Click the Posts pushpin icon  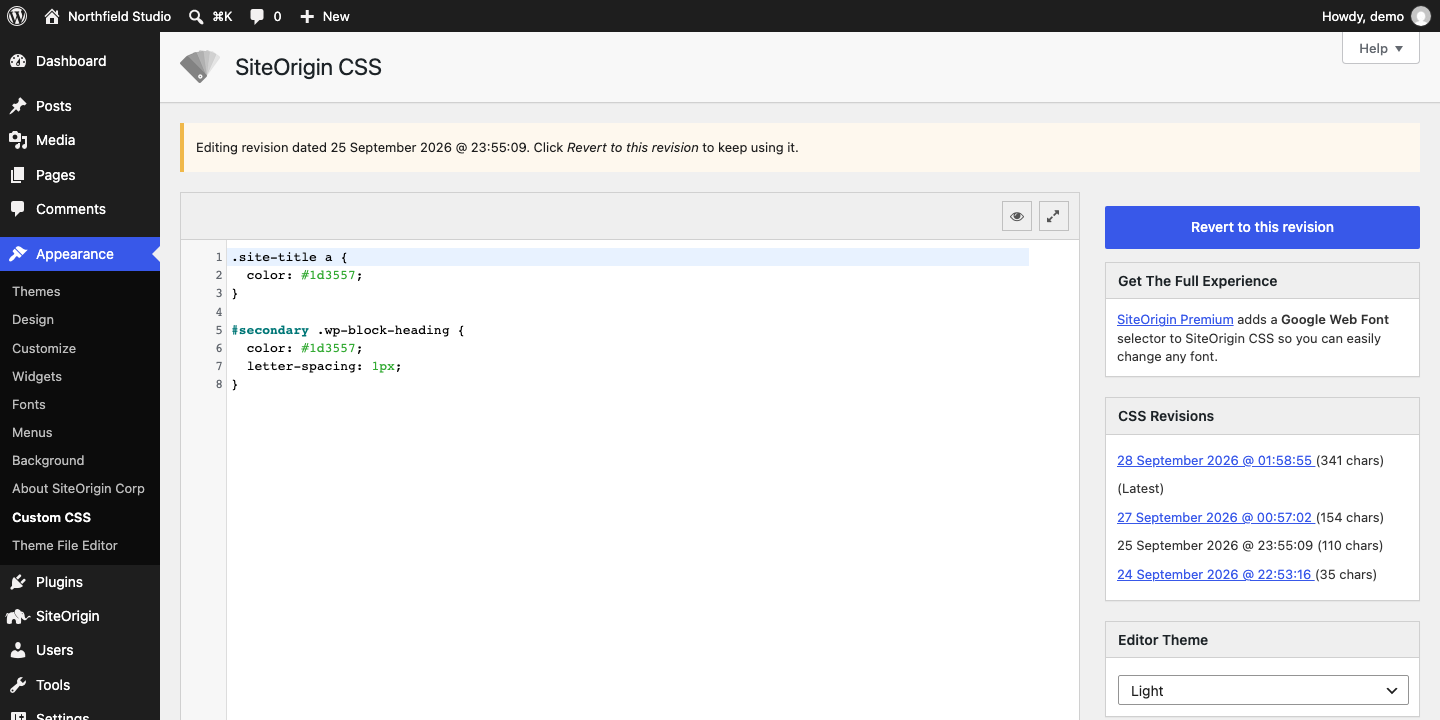pos(18,106)
